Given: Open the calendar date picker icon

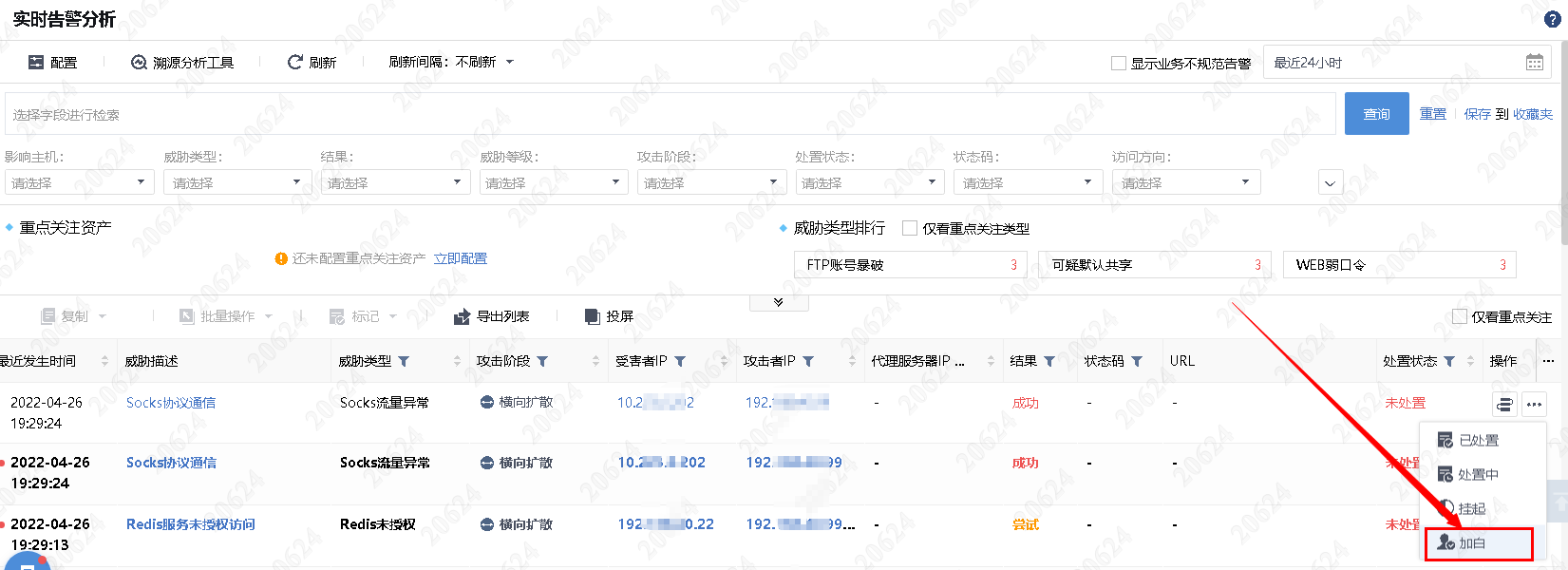Looking at the screenshot, I should [x=1534, y=63].
